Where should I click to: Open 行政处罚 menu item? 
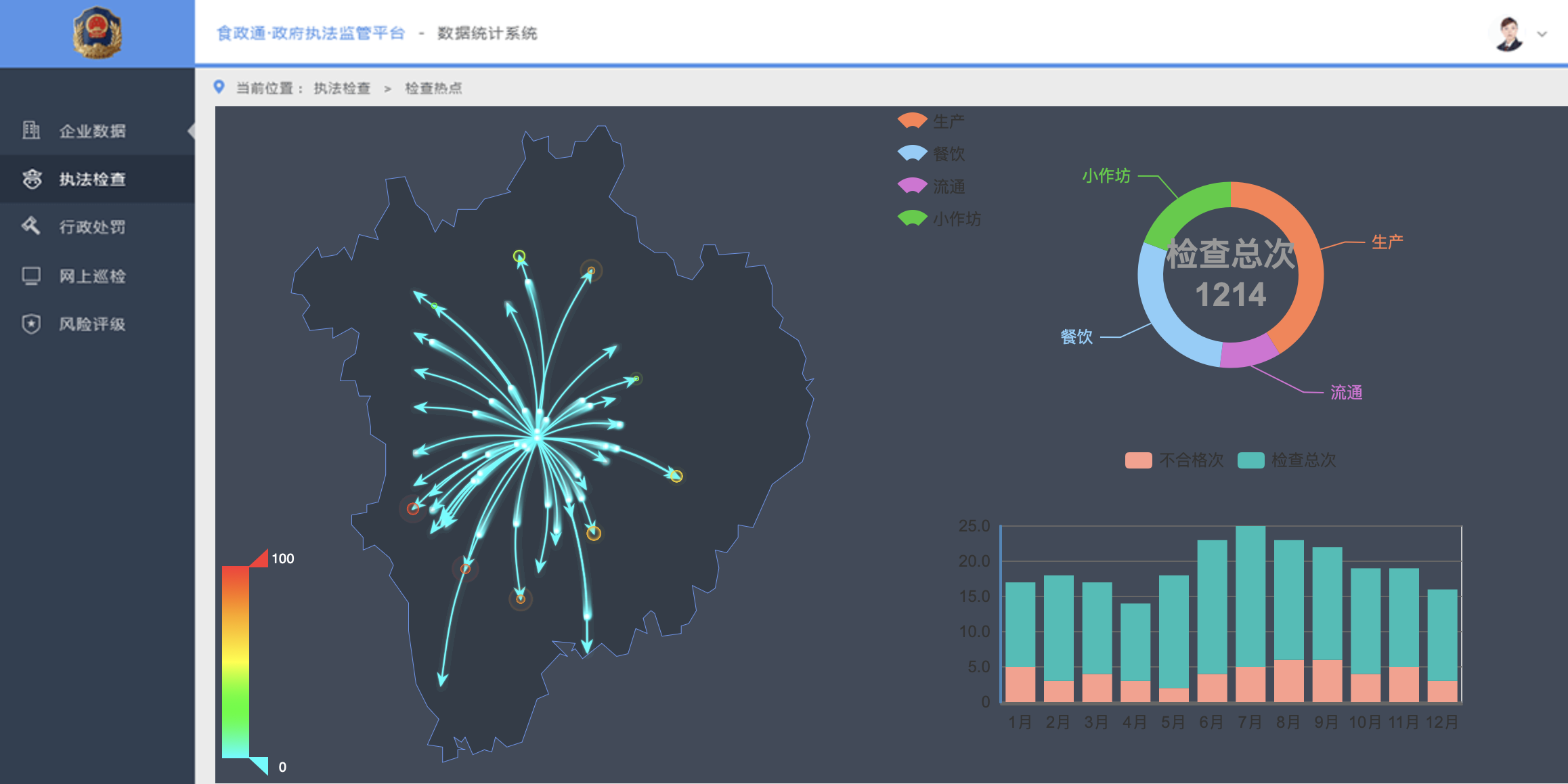(x=92, y=227)
